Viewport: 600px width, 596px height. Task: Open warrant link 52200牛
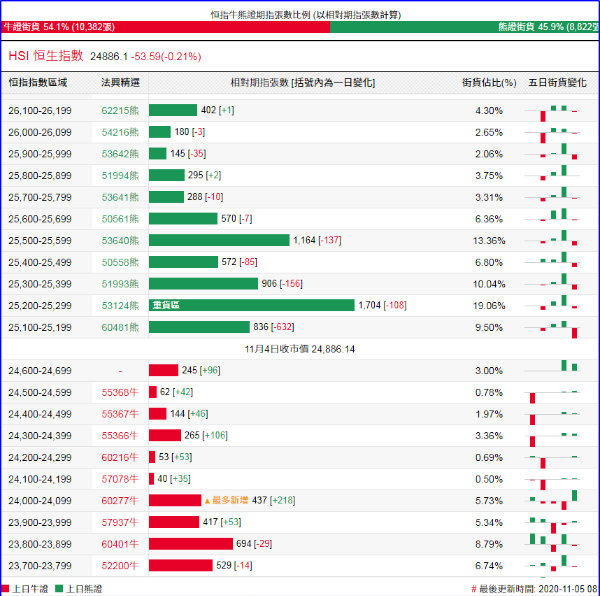tap(120, 566)
